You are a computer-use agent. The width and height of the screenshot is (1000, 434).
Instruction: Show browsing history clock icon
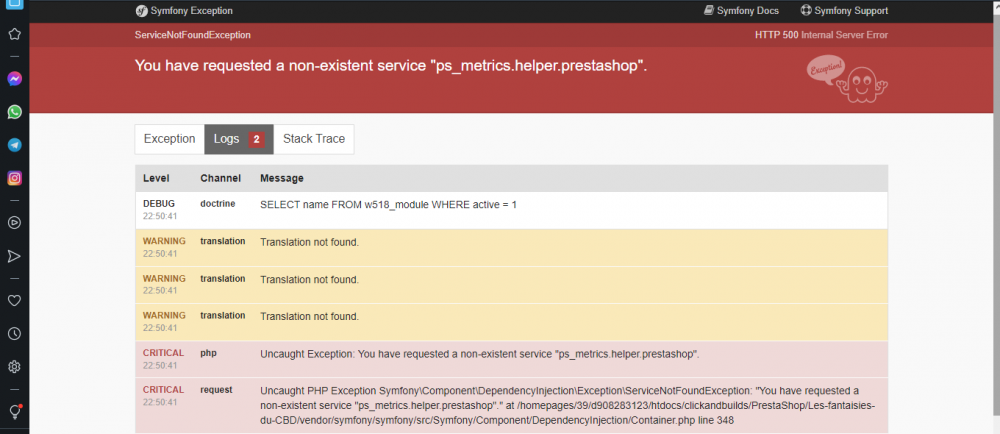tap(15, 333)
